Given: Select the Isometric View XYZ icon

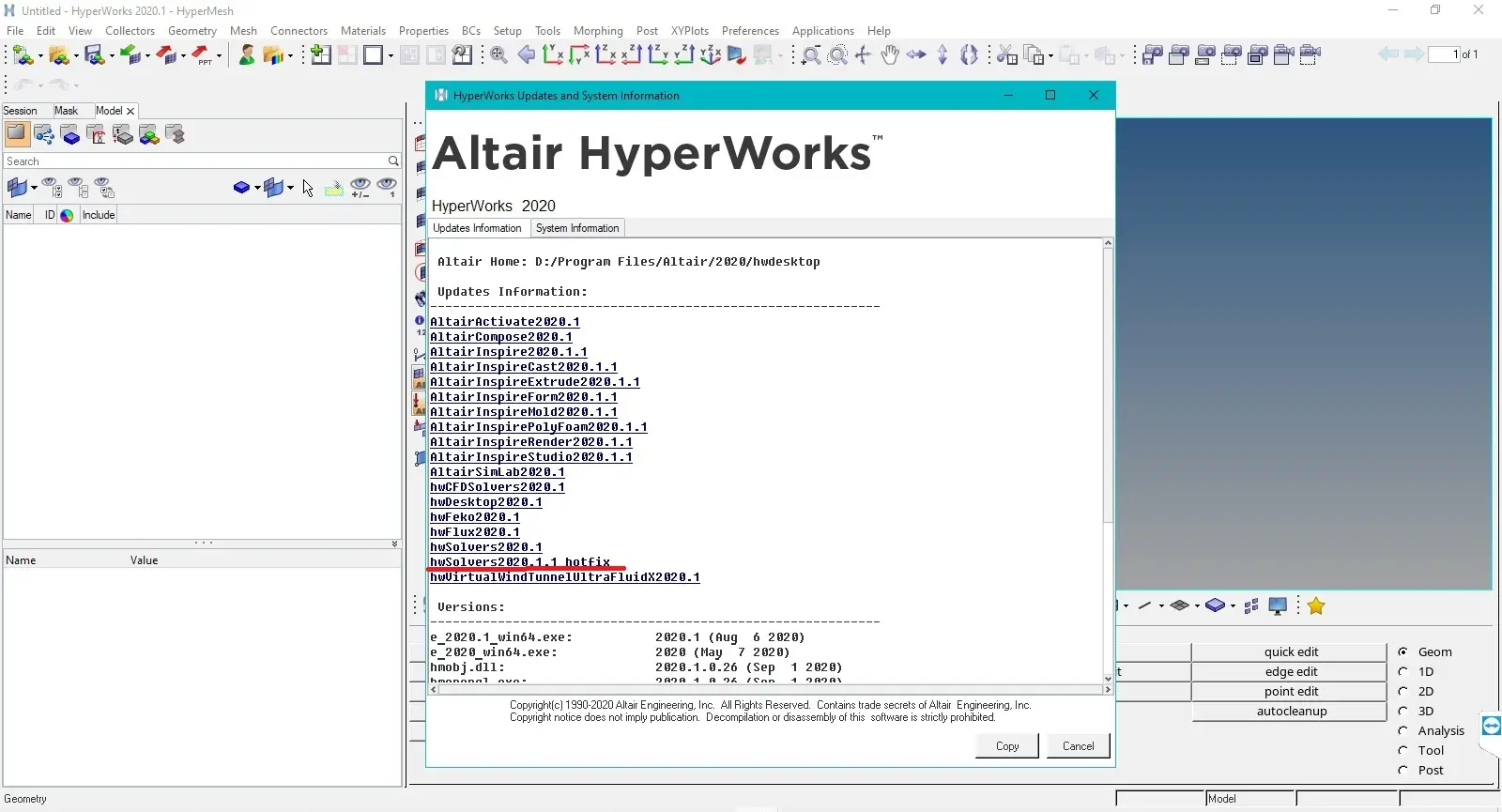Looking at the screenshot, I should click(x=711, y=55).
